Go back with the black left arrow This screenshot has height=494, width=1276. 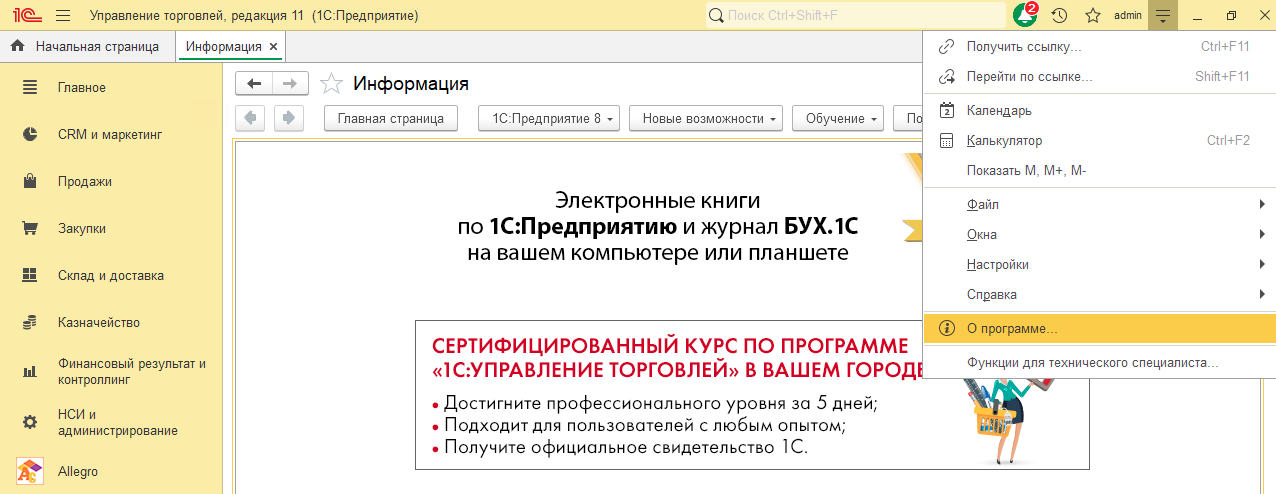254,84
